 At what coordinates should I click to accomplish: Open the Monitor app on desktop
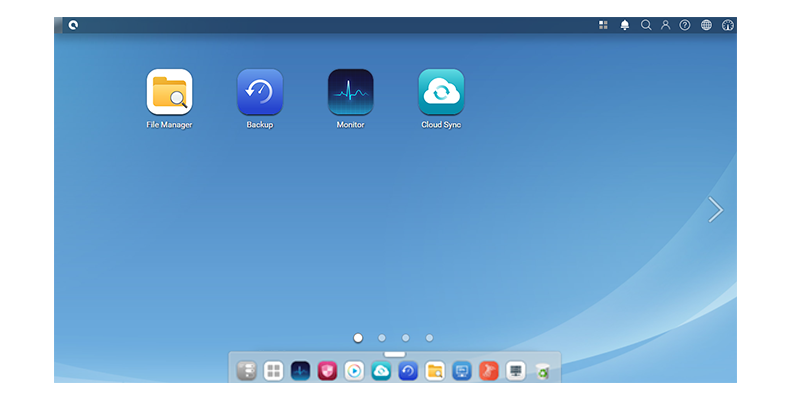pos(350,92)
